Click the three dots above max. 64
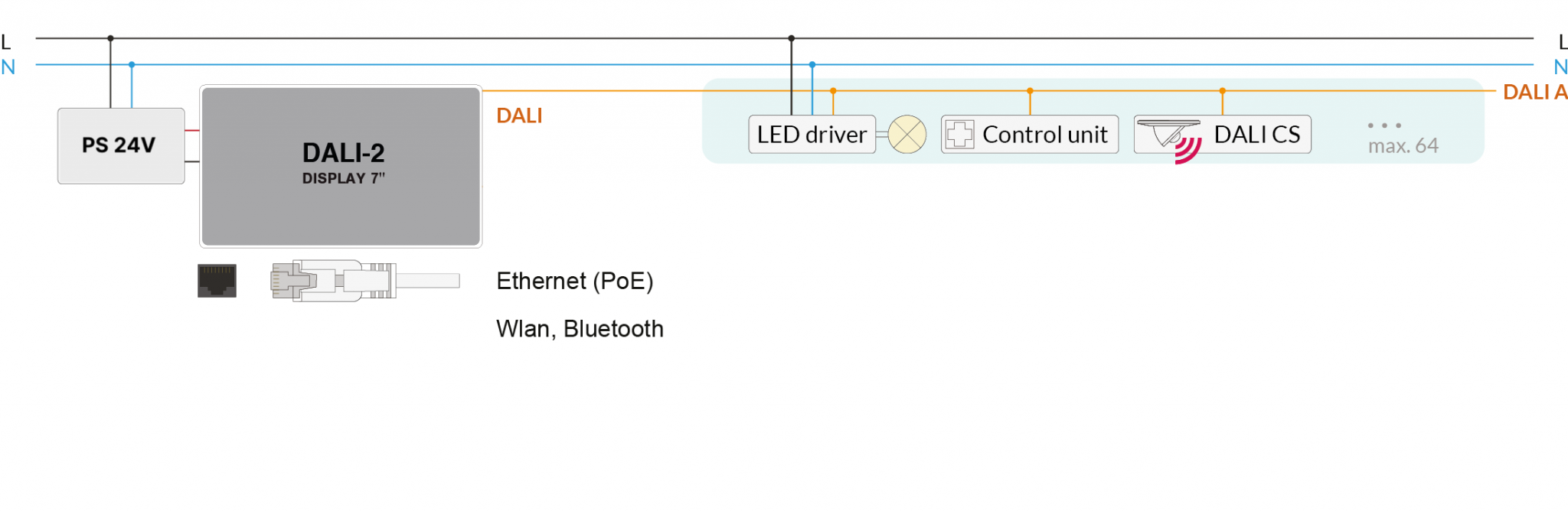This screenshot has width=1568, height=511. point(1384,125)
